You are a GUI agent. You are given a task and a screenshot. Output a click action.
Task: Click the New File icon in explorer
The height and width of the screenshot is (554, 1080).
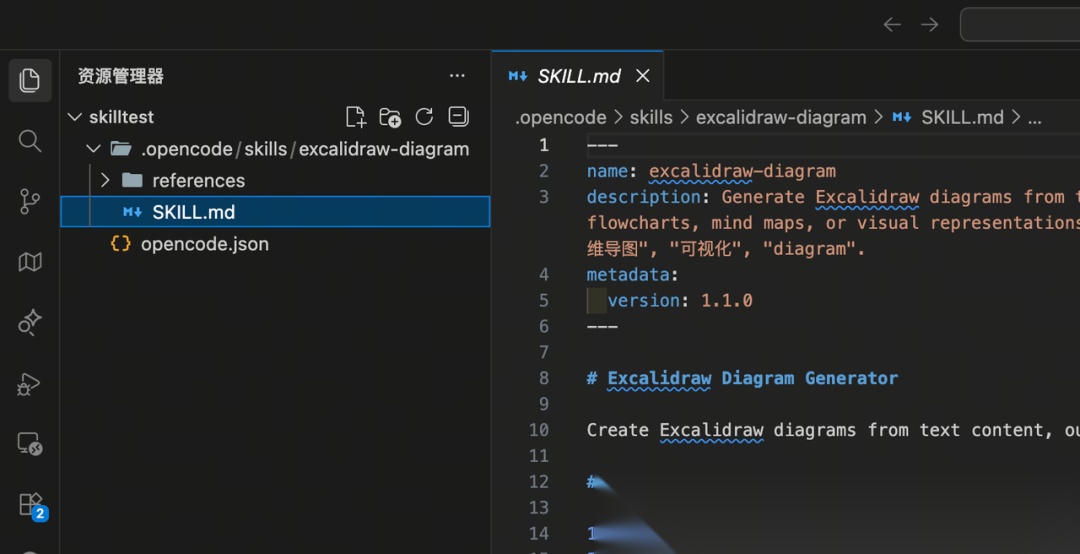point(355,117)
